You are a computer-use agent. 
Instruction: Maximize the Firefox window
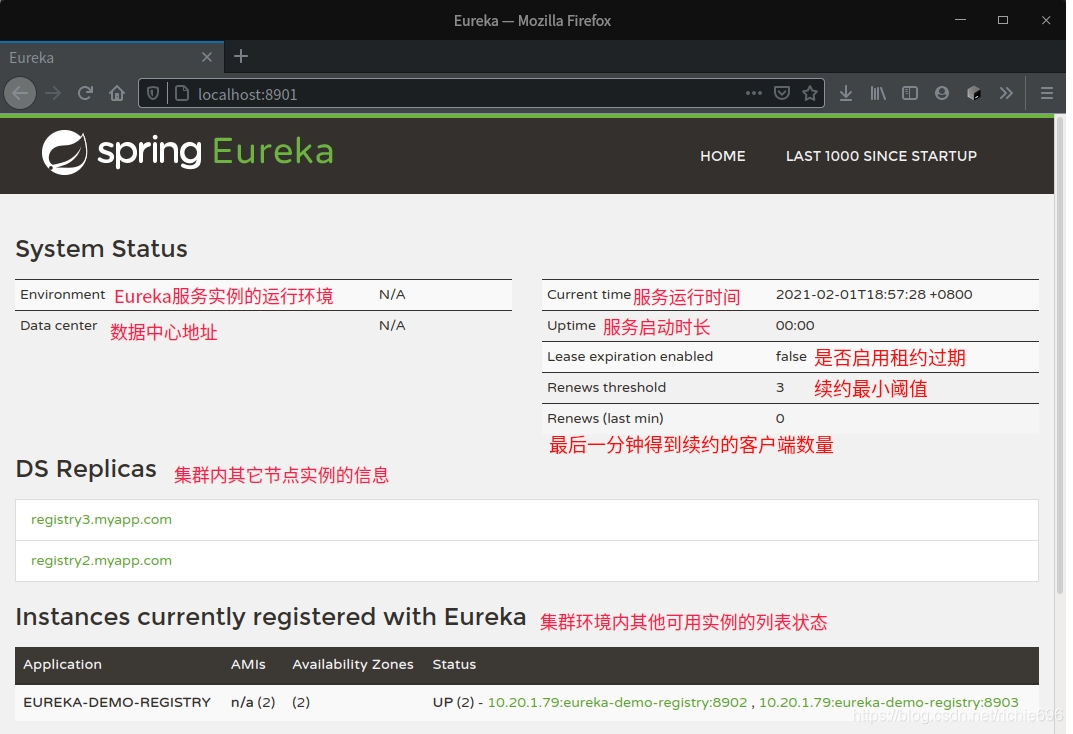[1003, 20]
